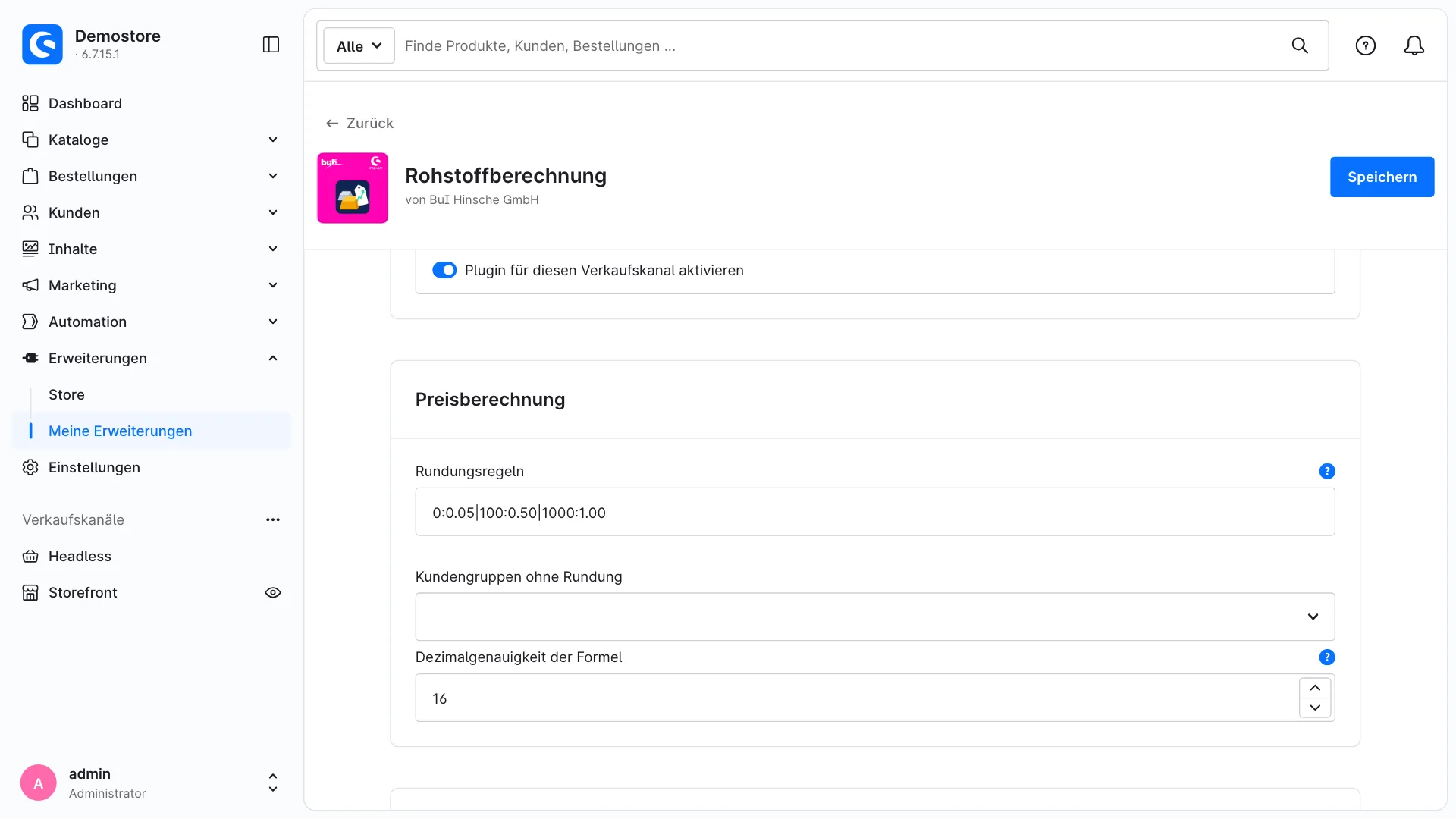
Task: Increase decimal precision with up arrow
Action: click(x=1315, y=688)
